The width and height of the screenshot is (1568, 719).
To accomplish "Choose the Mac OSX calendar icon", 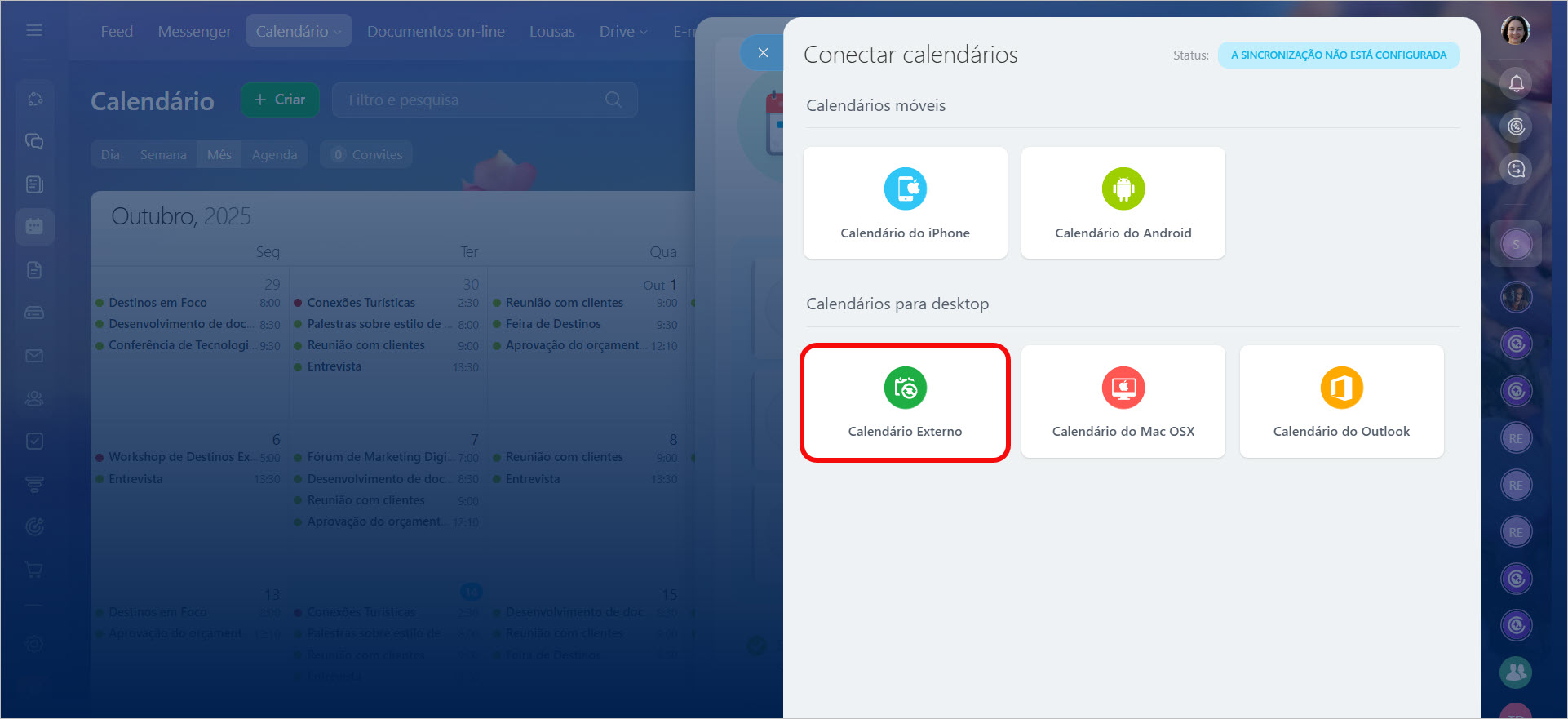I will [1123, 388].
